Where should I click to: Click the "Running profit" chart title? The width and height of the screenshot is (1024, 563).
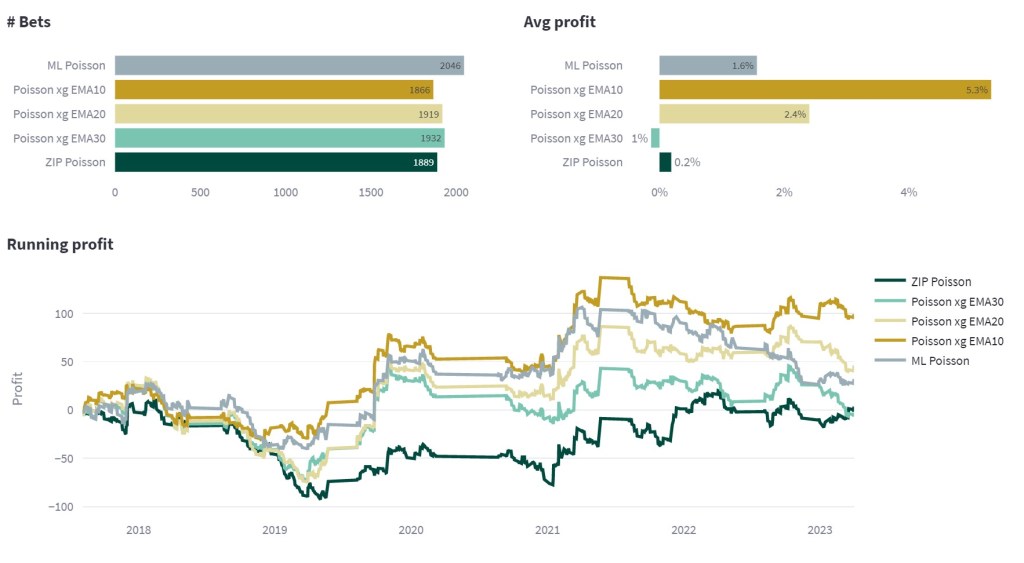coord(60,244)
